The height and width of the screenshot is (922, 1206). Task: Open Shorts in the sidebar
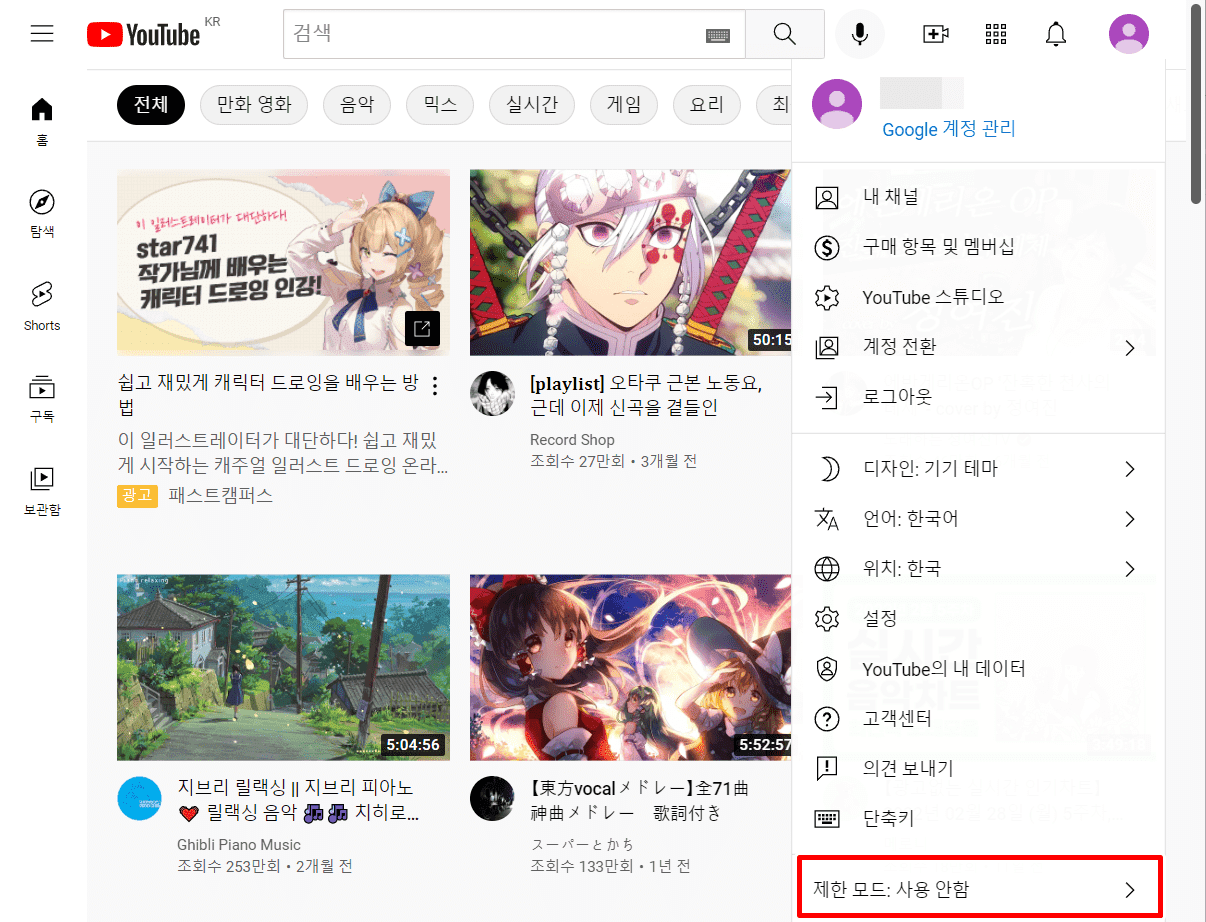point(42,306)
